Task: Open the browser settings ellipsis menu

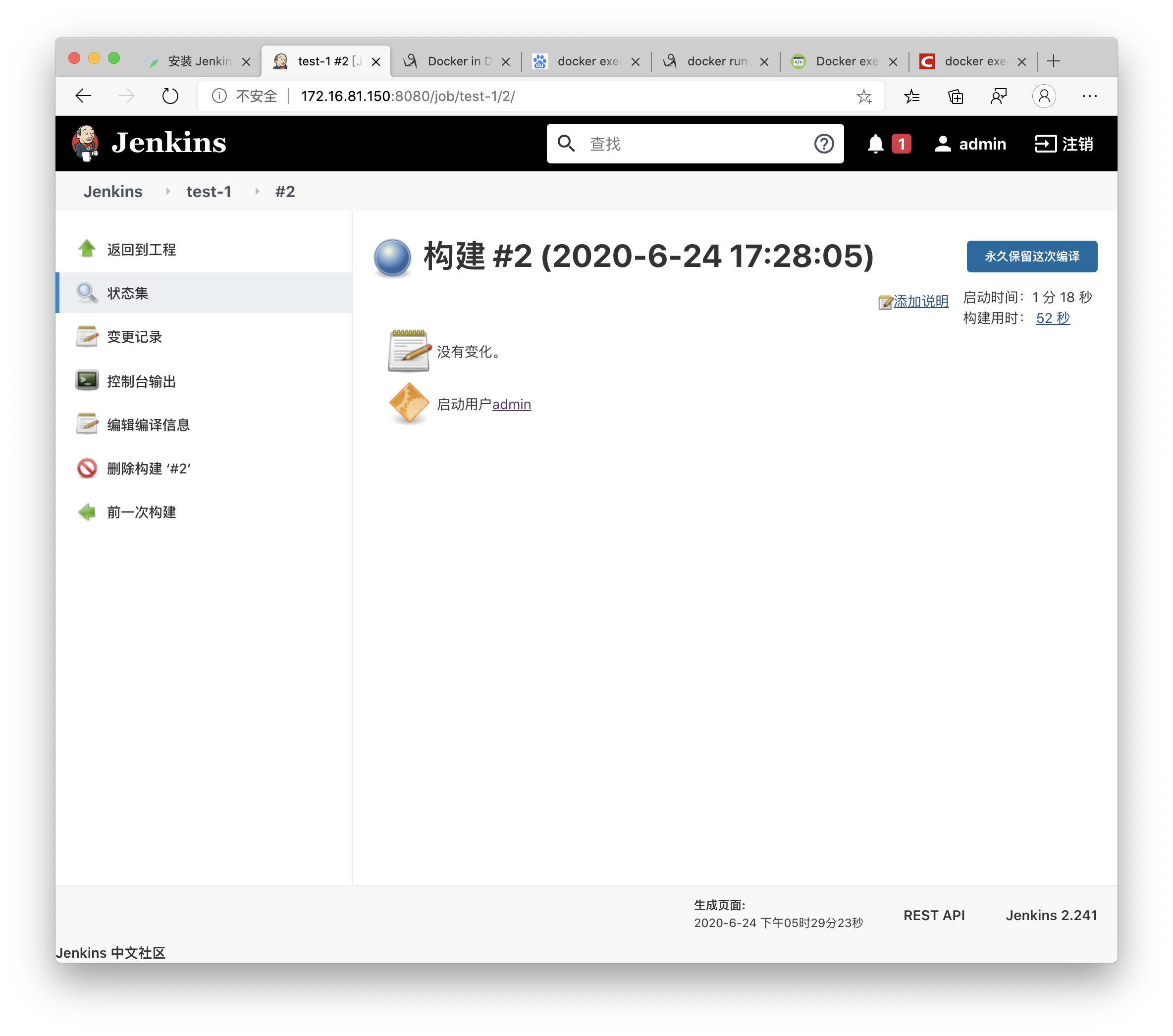Action: click(x=1089, y=96)
